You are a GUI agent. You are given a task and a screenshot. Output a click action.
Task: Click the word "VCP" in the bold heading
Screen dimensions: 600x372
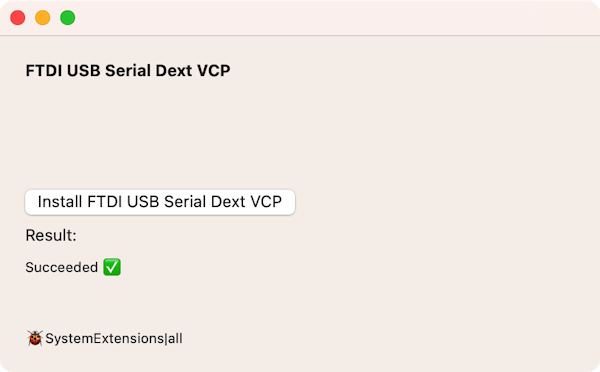(x=214, y=71)
